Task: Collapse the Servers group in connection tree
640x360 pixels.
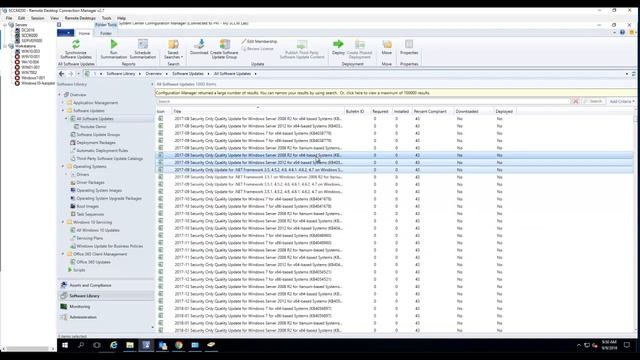Action: (5, 25)
